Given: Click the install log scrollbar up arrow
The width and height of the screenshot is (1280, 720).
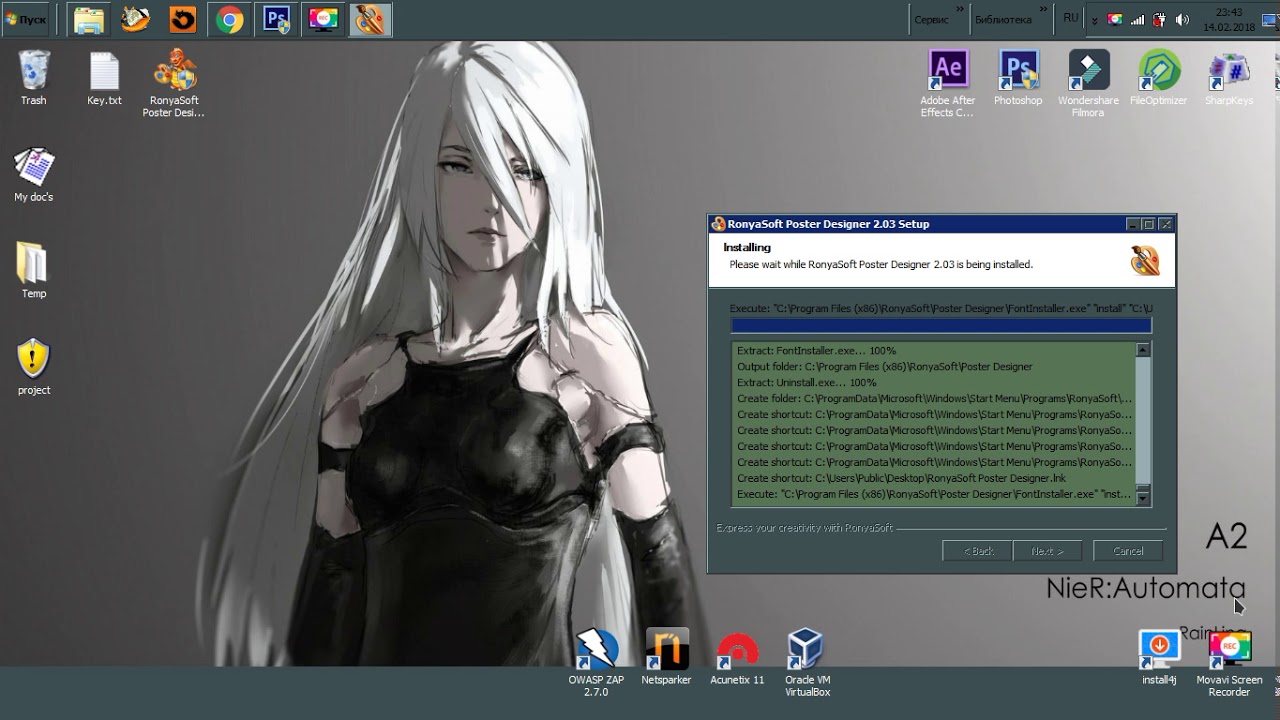Looking at the screenshot, I should point(1143,350).
